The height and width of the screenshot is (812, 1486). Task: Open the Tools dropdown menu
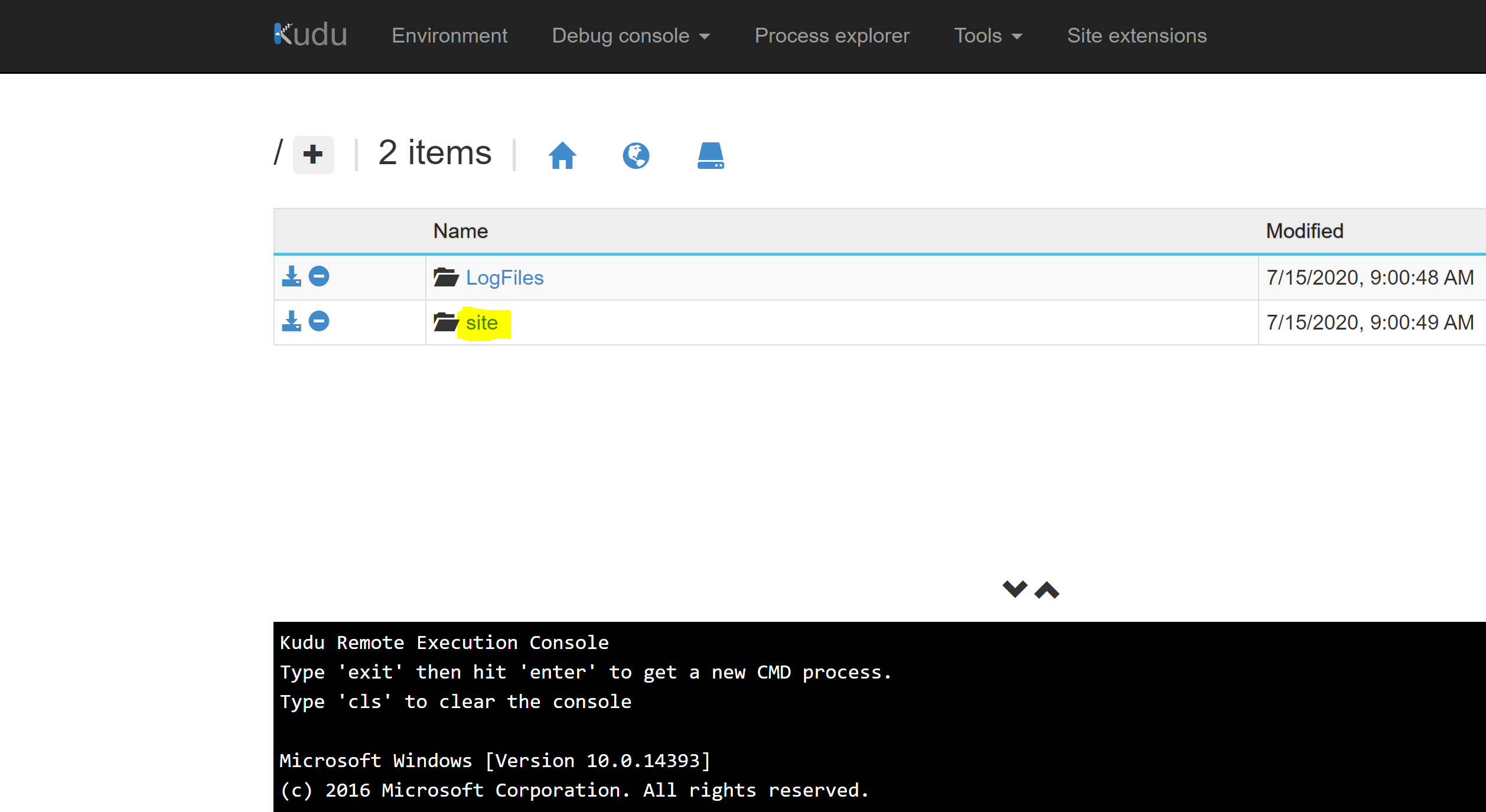[x=988, y=36]
